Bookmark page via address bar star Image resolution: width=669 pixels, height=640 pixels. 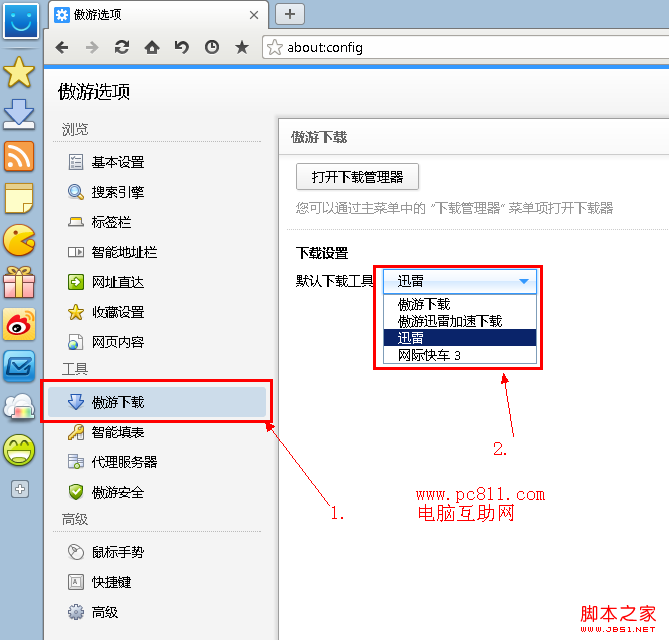click(275, 47)
